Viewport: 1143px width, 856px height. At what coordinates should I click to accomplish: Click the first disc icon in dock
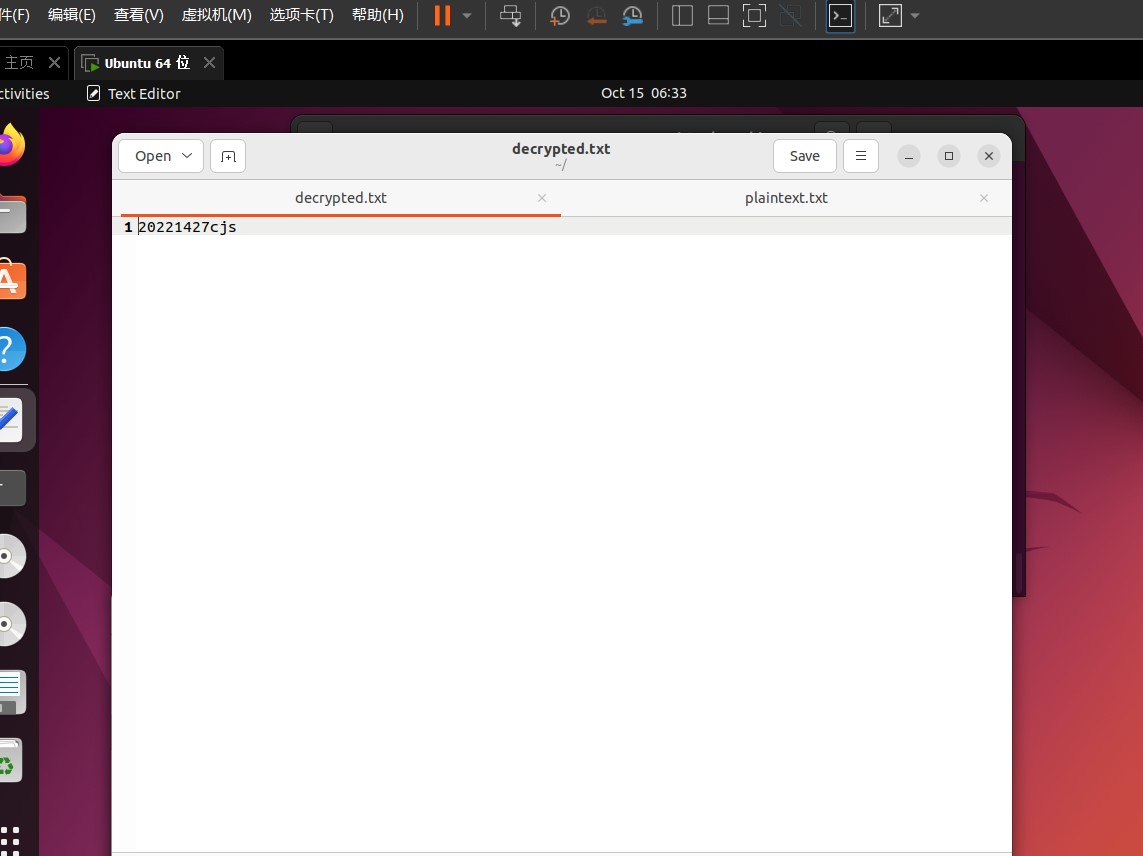pos(12,556)
